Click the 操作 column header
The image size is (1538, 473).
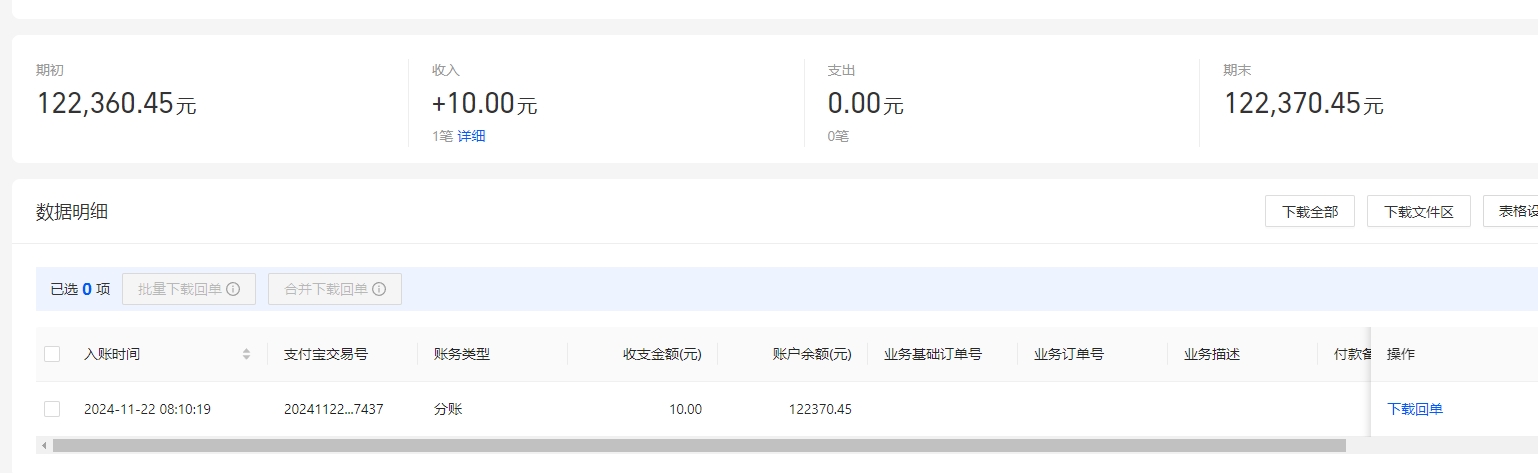pyautogui.click(x=1401, y=354)
